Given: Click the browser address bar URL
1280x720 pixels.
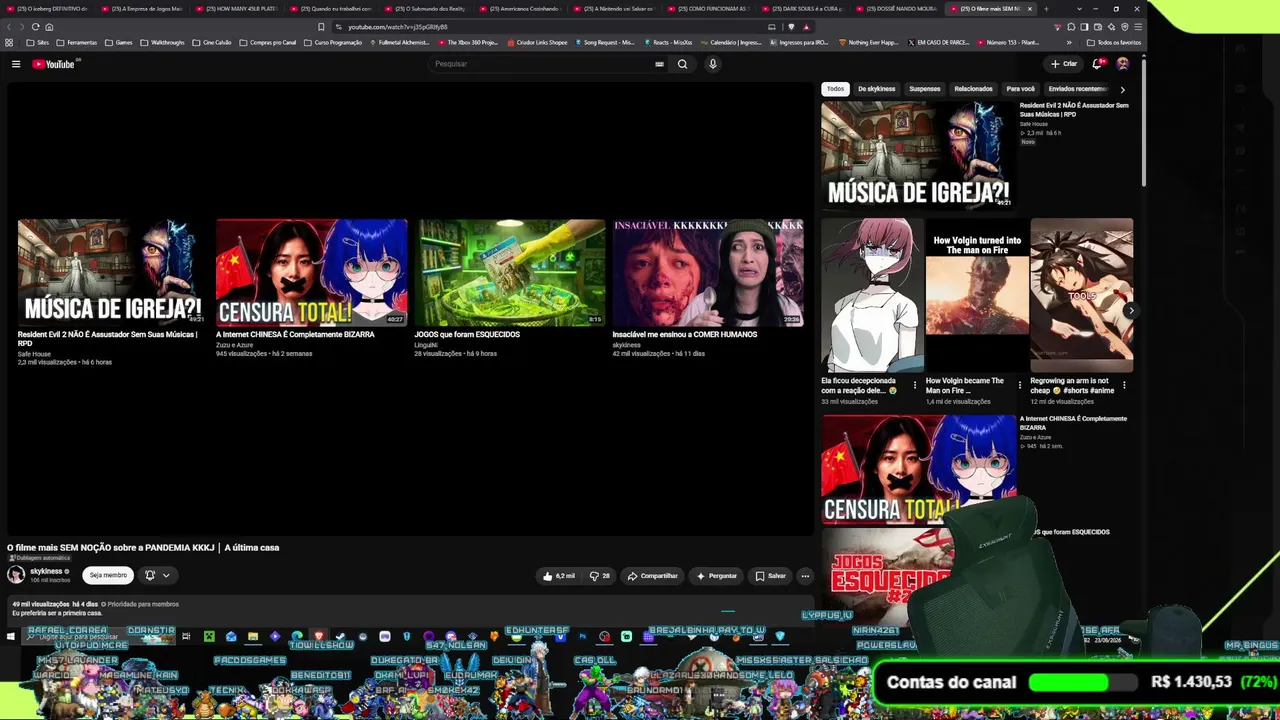Looking at the screenshot, I should (397, 27).
